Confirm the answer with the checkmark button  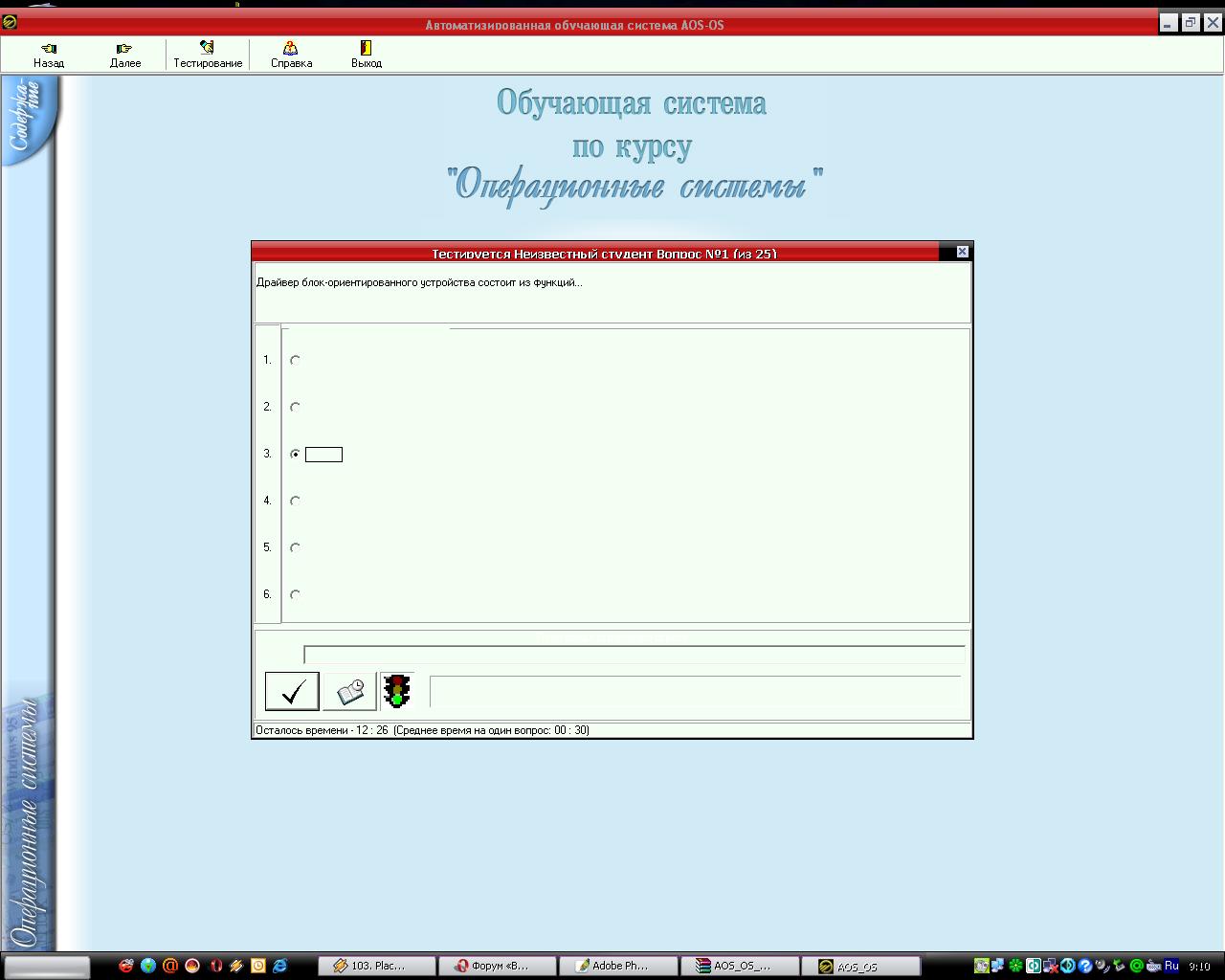[292, 691]
